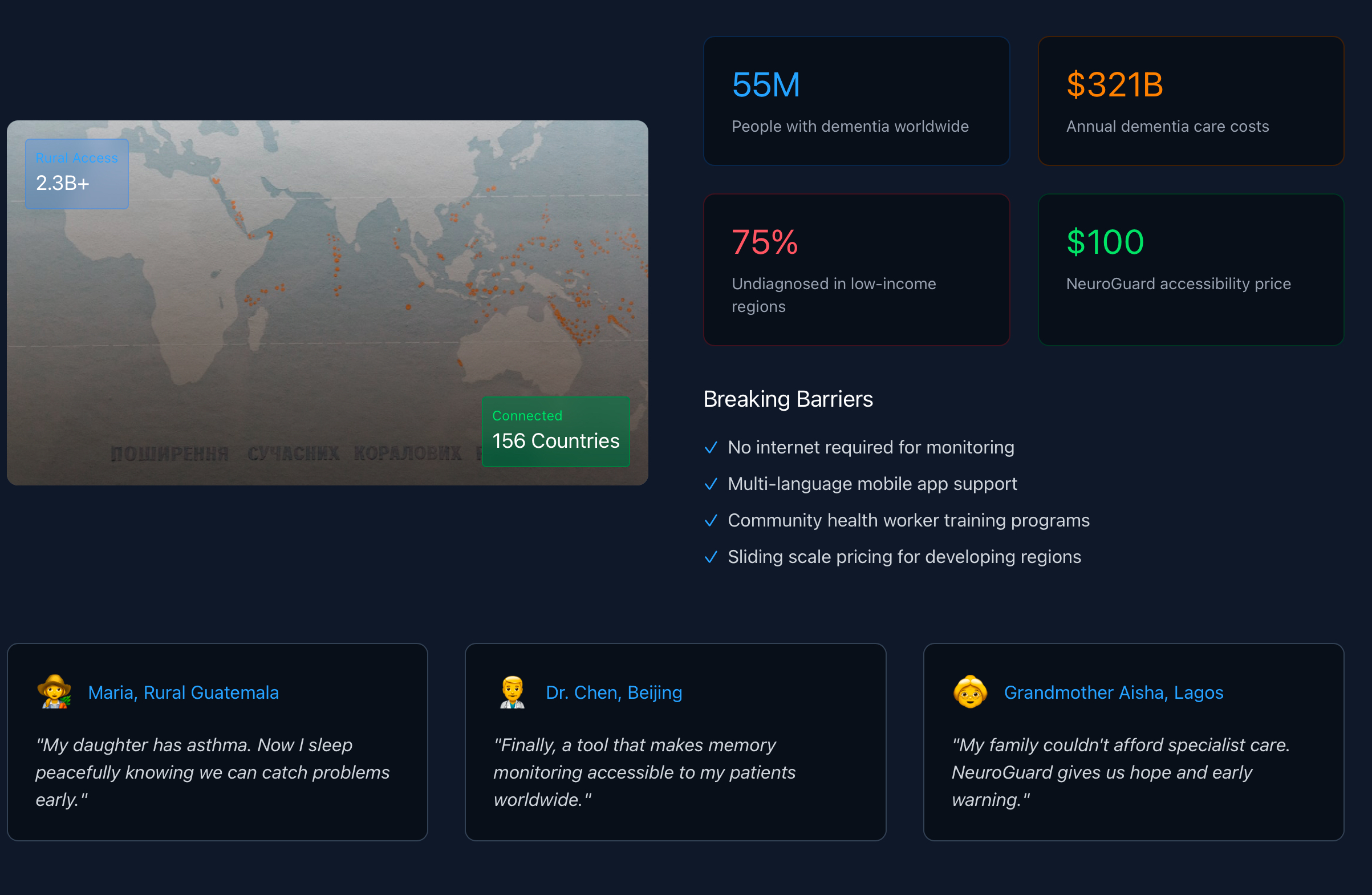Click the Breaking Barriers heading
This screenshot has width=1372, height=895.
[788, 399]
